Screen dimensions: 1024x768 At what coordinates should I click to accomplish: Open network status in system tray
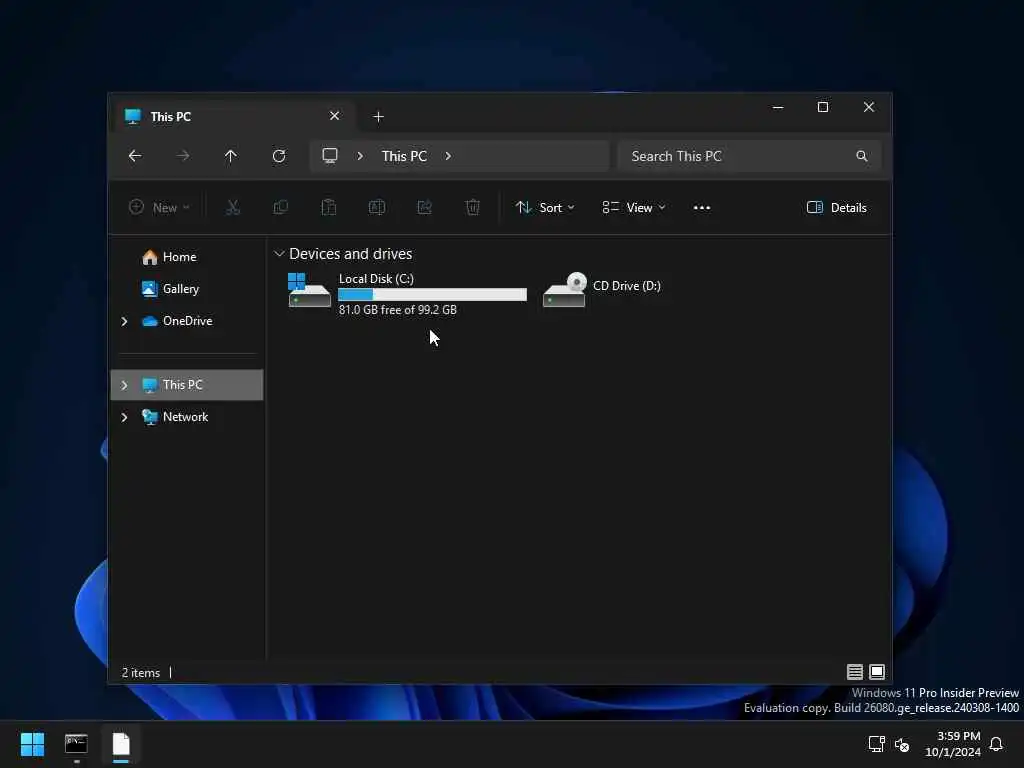(x=876, y=744)
